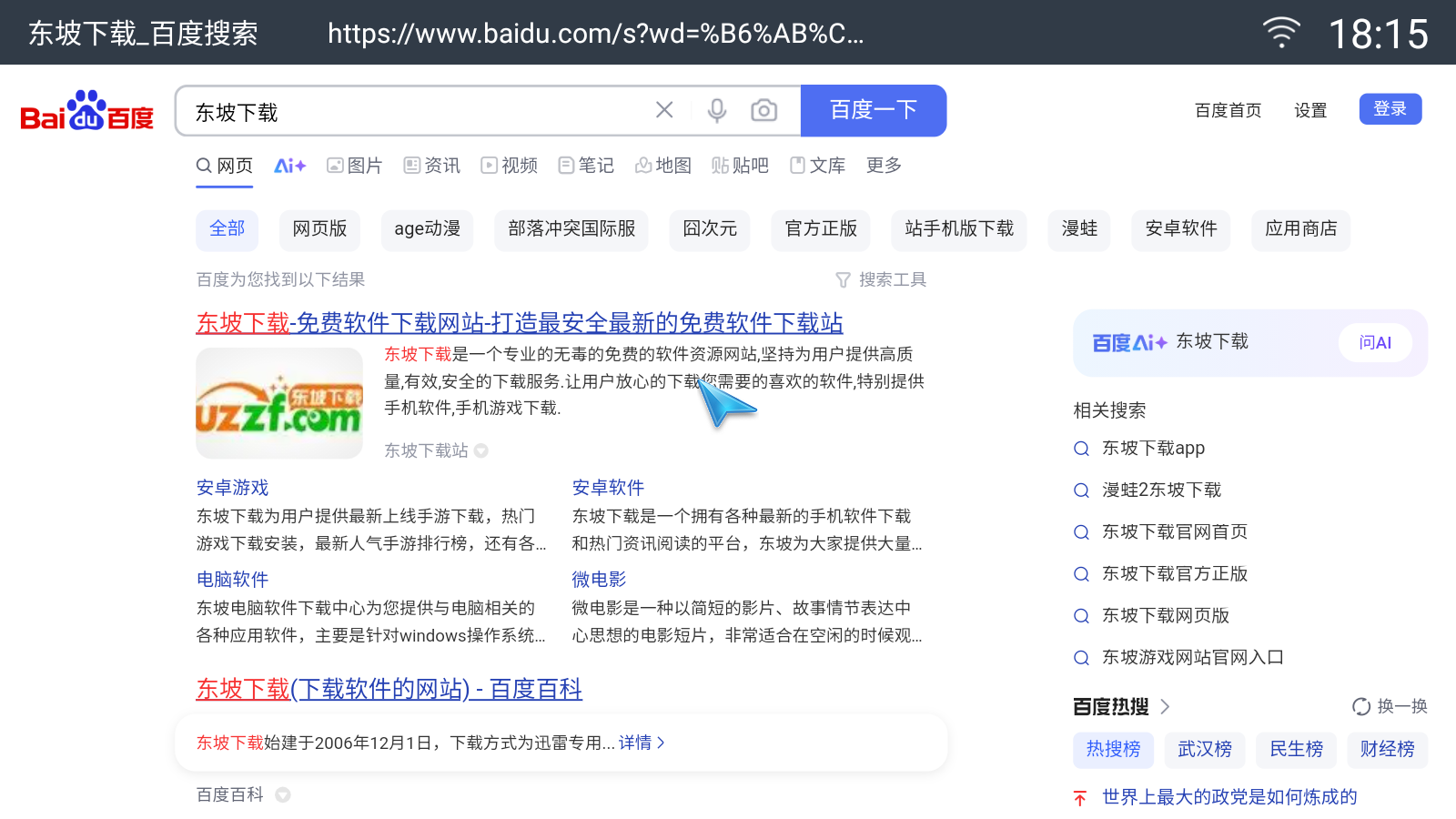Switch to the Ai+ tab
1456x819 pixels.
click(x=290, y=166)
